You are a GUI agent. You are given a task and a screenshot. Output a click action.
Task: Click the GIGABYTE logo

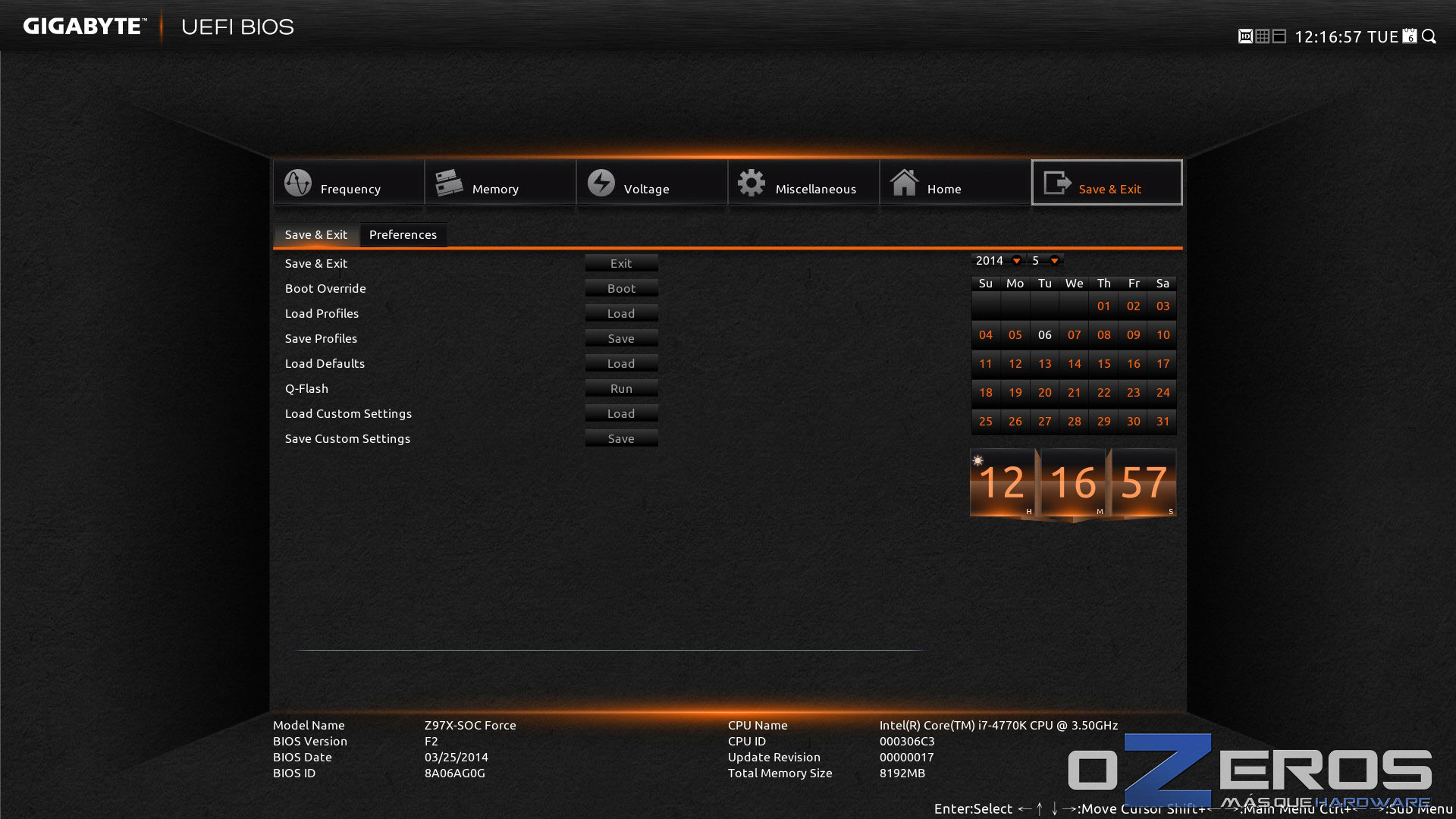tap(84, 27)
